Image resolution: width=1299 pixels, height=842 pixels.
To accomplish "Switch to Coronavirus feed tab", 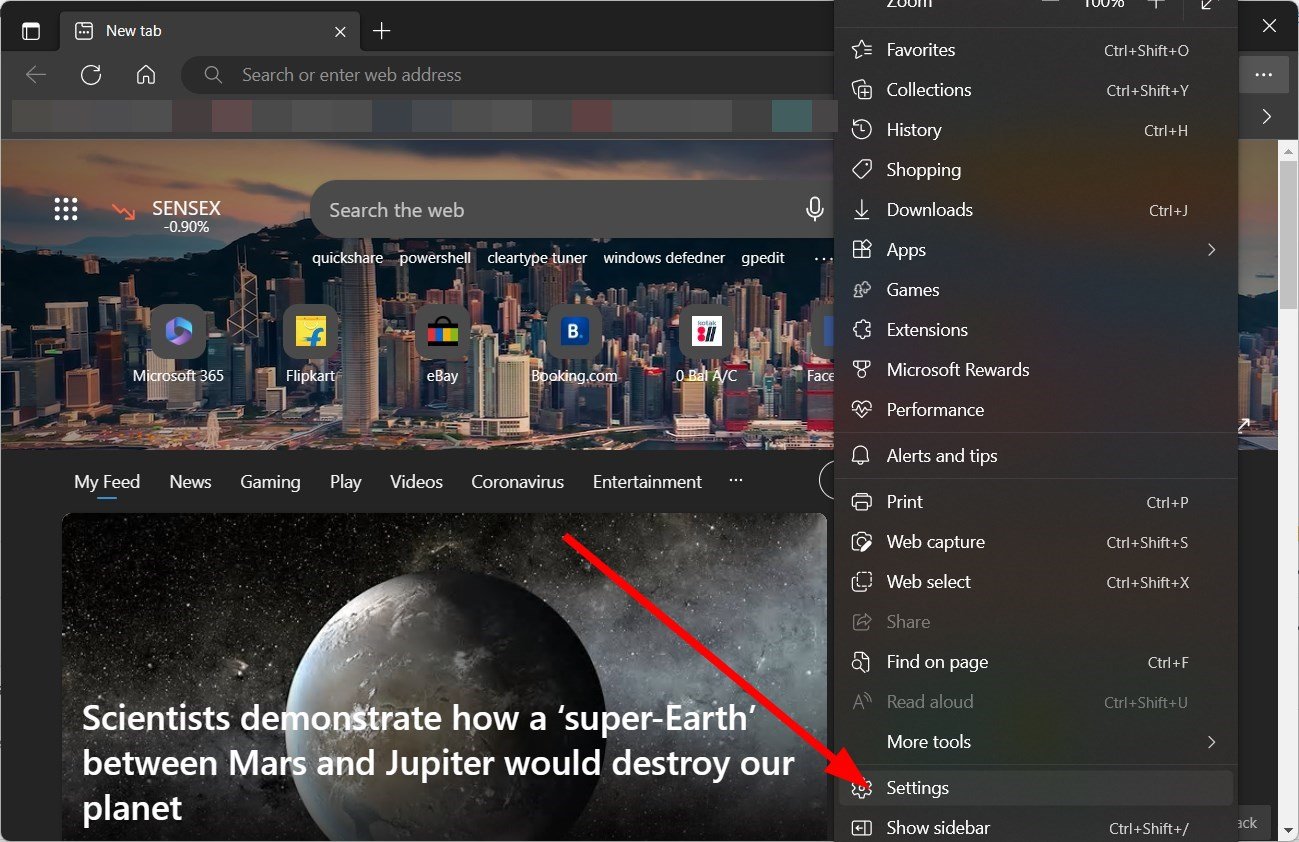I will (x=517, y=482).
